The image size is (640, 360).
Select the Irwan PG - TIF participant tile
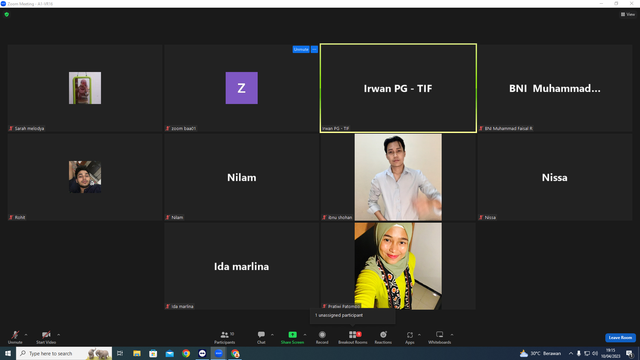point(398,88)
